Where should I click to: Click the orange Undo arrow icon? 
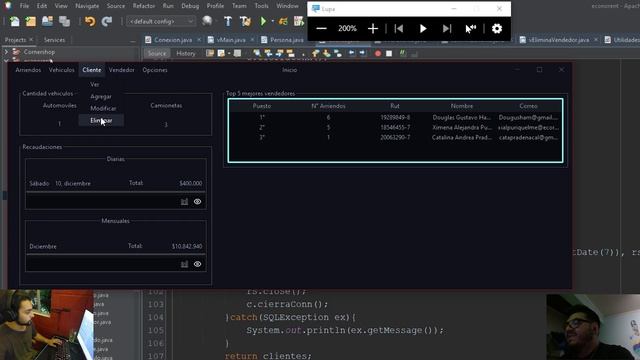[90, 21]
